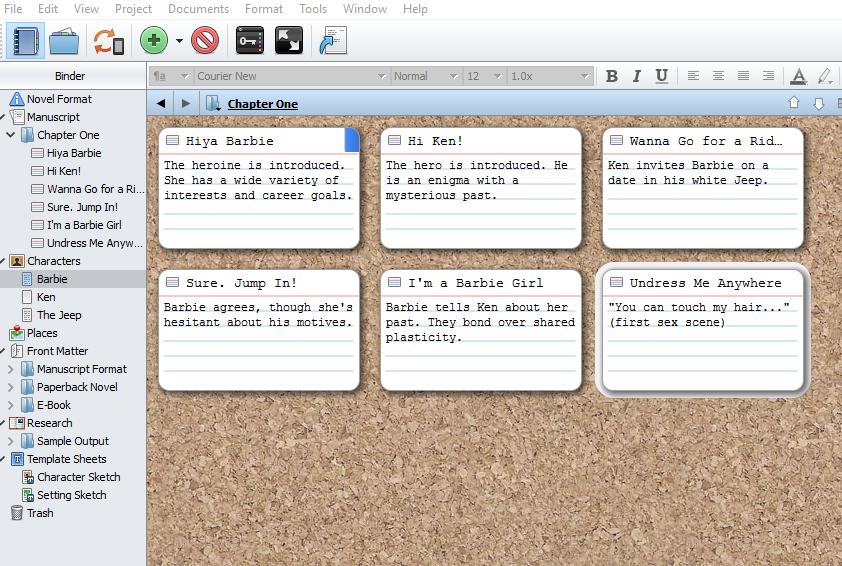Pick the text color swatch
Viewport: 842px width, 566px height.
click(799, 76)
